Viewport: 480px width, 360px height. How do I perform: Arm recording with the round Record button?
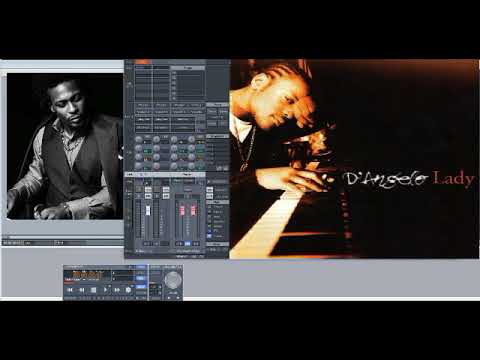click(x=128, y=290)
